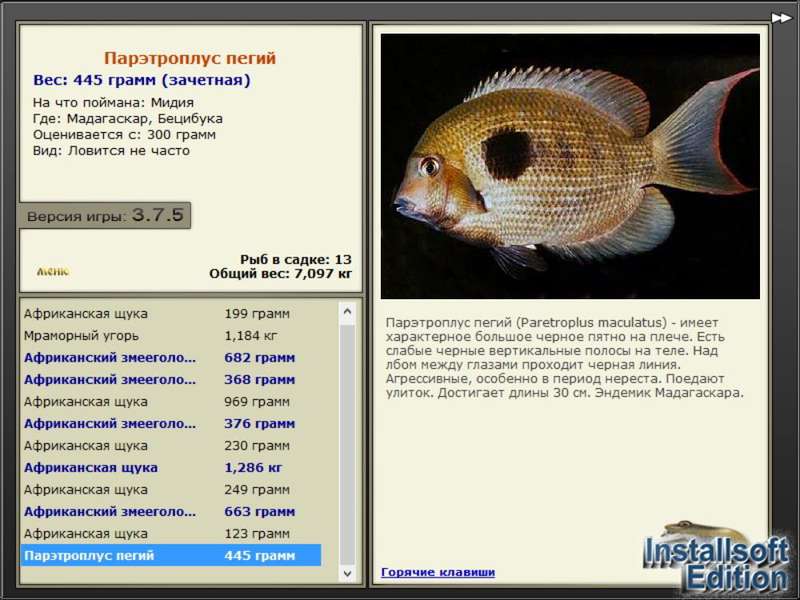This screenshot has height=600, width=800.
Task: Click the fast-forward arrows icon at top right
Action: tap(781, 18)
